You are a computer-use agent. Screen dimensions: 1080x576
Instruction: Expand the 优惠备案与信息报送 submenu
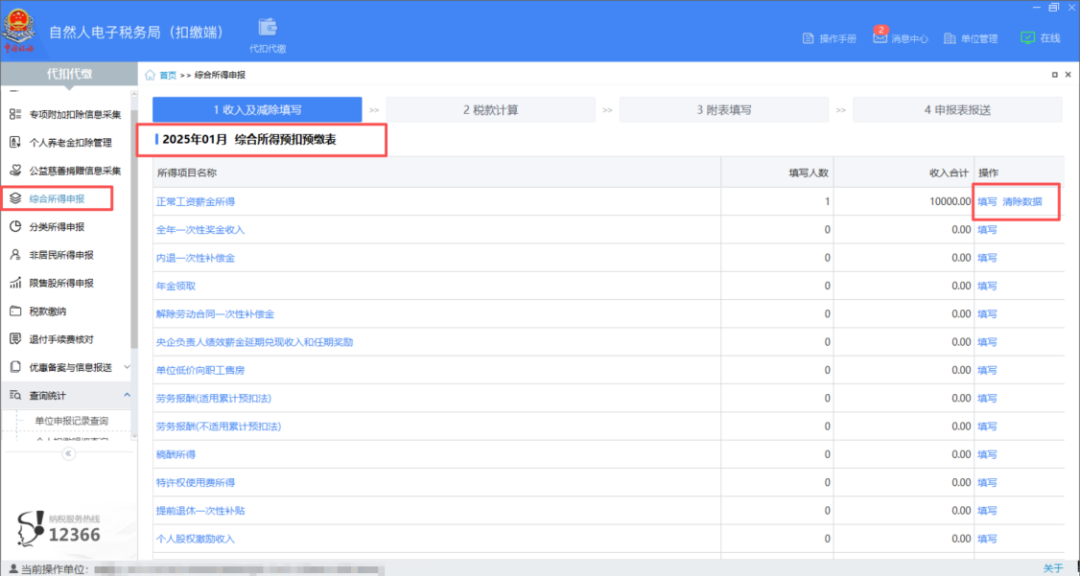click(126, 367)
